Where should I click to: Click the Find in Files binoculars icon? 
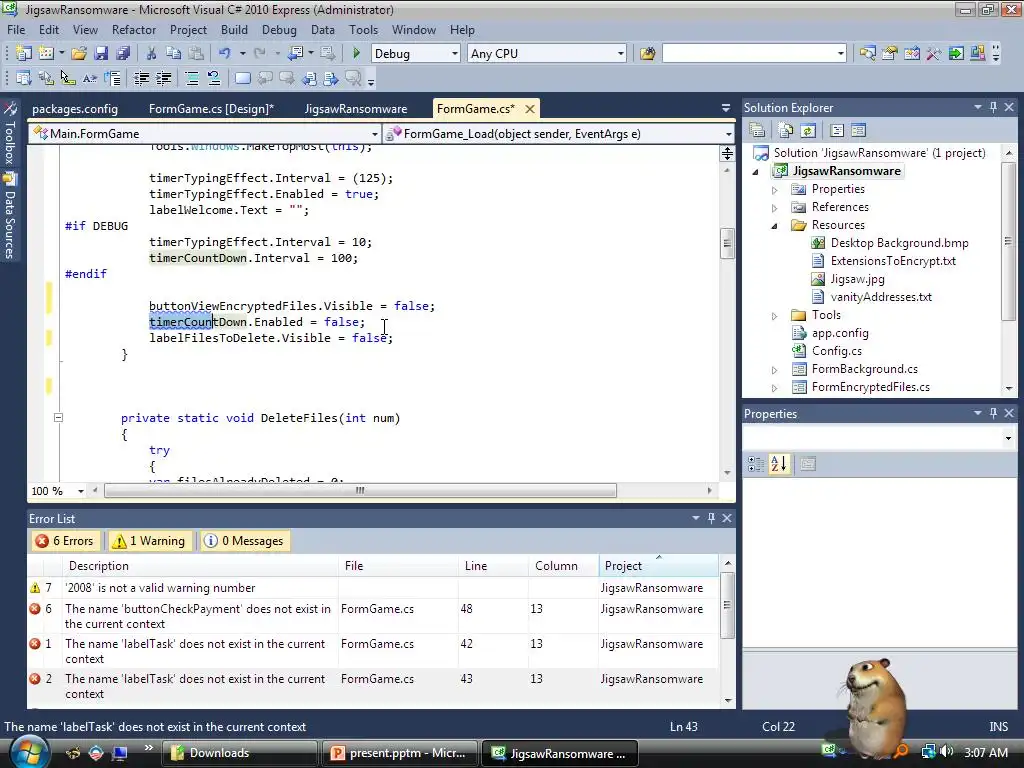tap(648, 54)
